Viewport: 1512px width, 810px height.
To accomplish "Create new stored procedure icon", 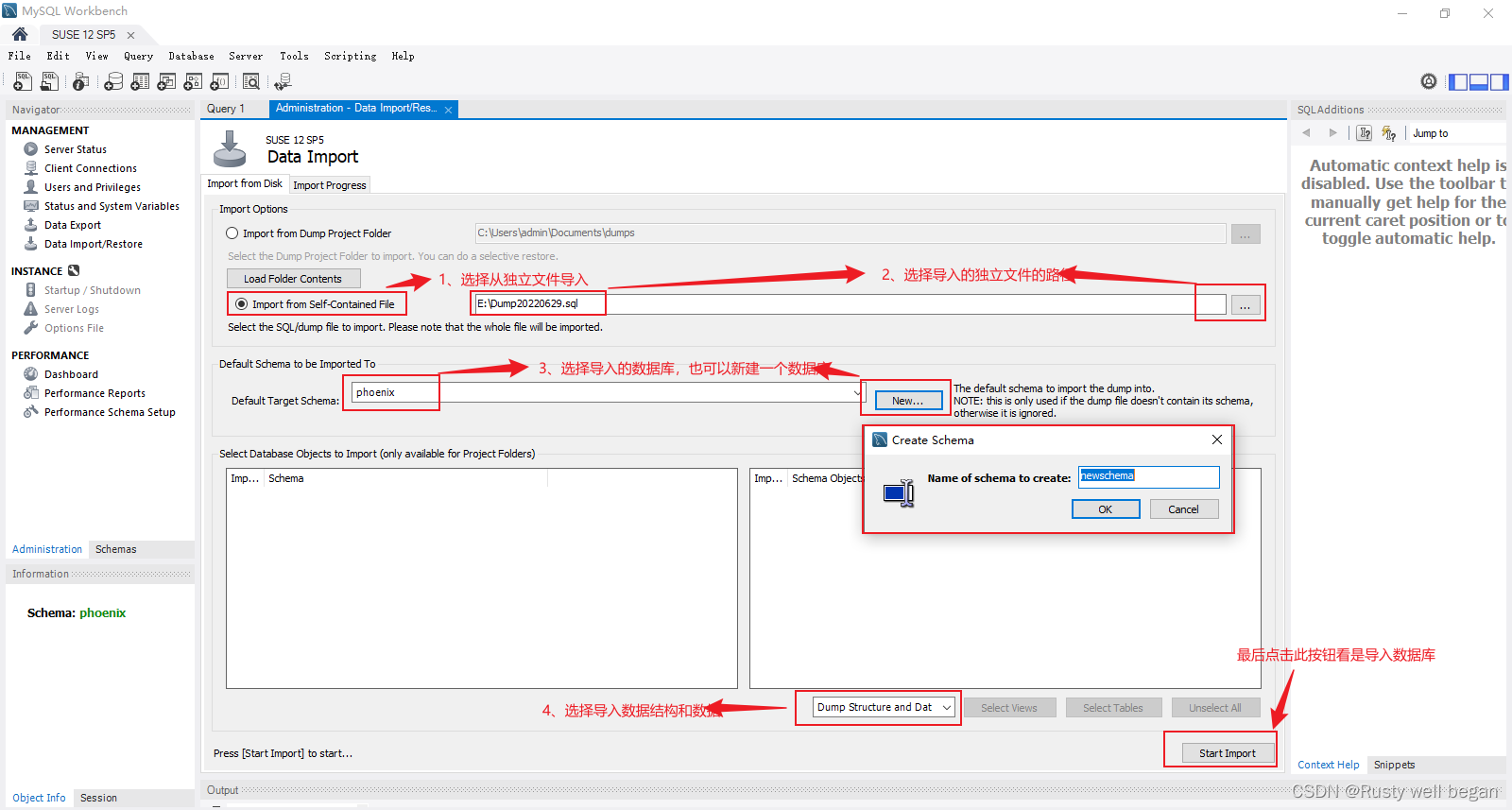I will click(x=193, y=82).
